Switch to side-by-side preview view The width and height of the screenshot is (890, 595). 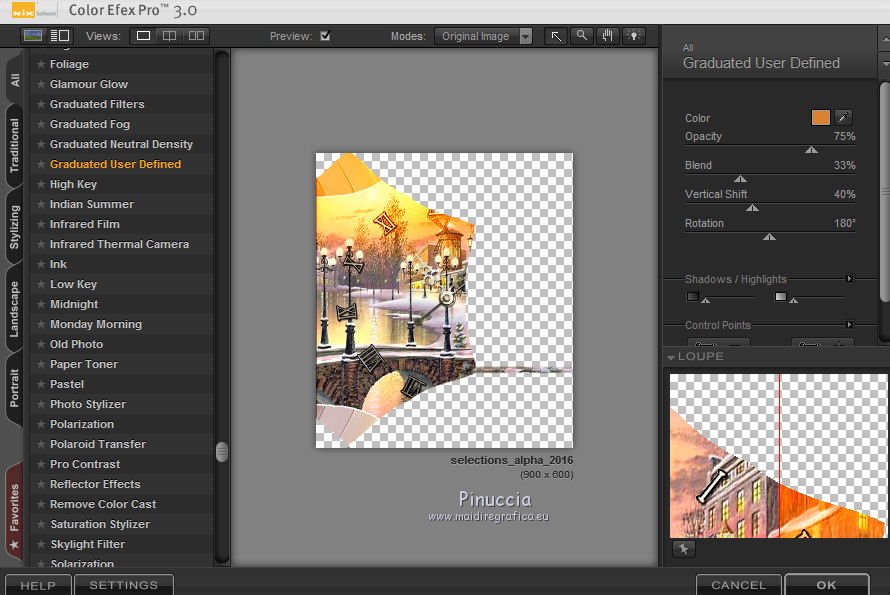coord(196,36)
